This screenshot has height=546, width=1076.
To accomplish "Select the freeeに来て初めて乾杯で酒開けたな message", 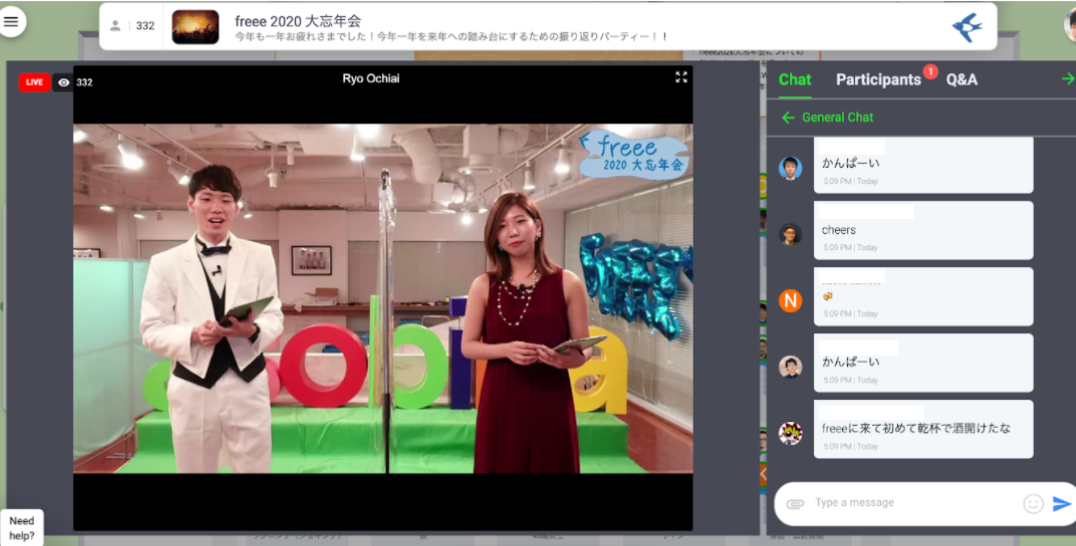I will (x=923, y=429).
